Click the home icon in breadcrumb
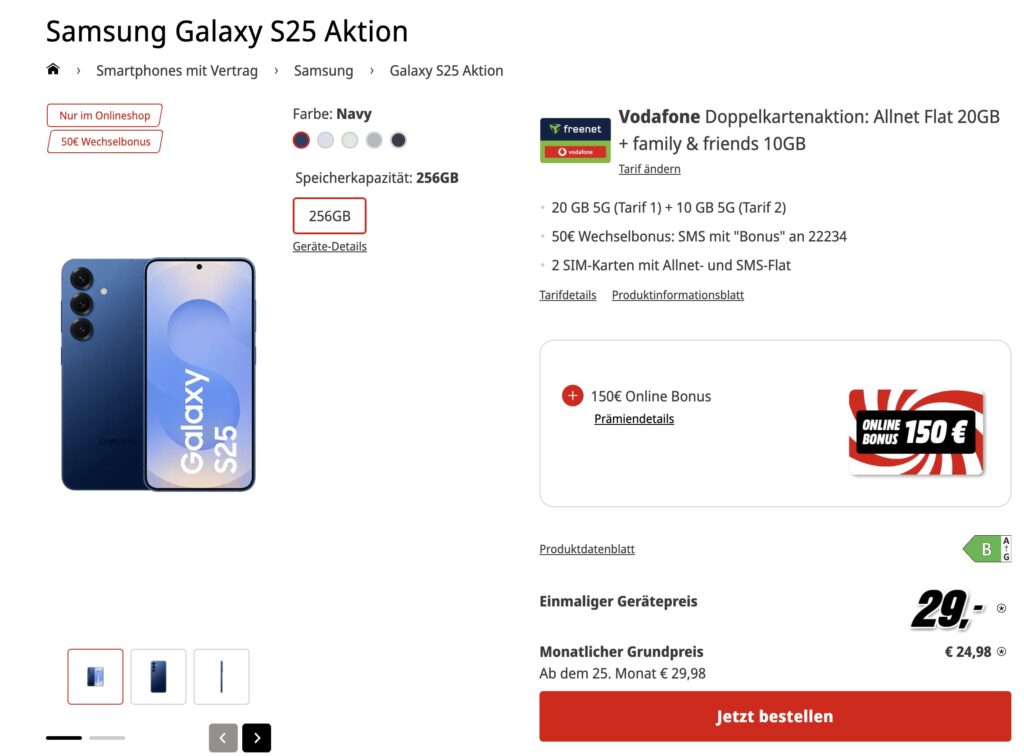 (x=53, y=70)
